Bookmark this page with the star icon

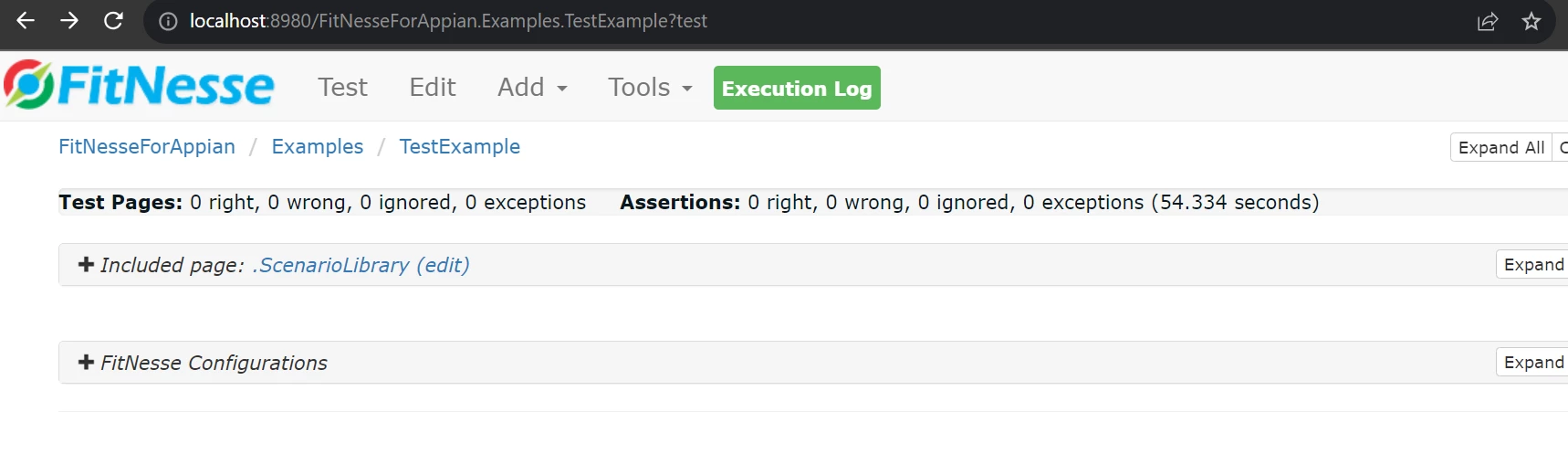(x=1531, y=21)
